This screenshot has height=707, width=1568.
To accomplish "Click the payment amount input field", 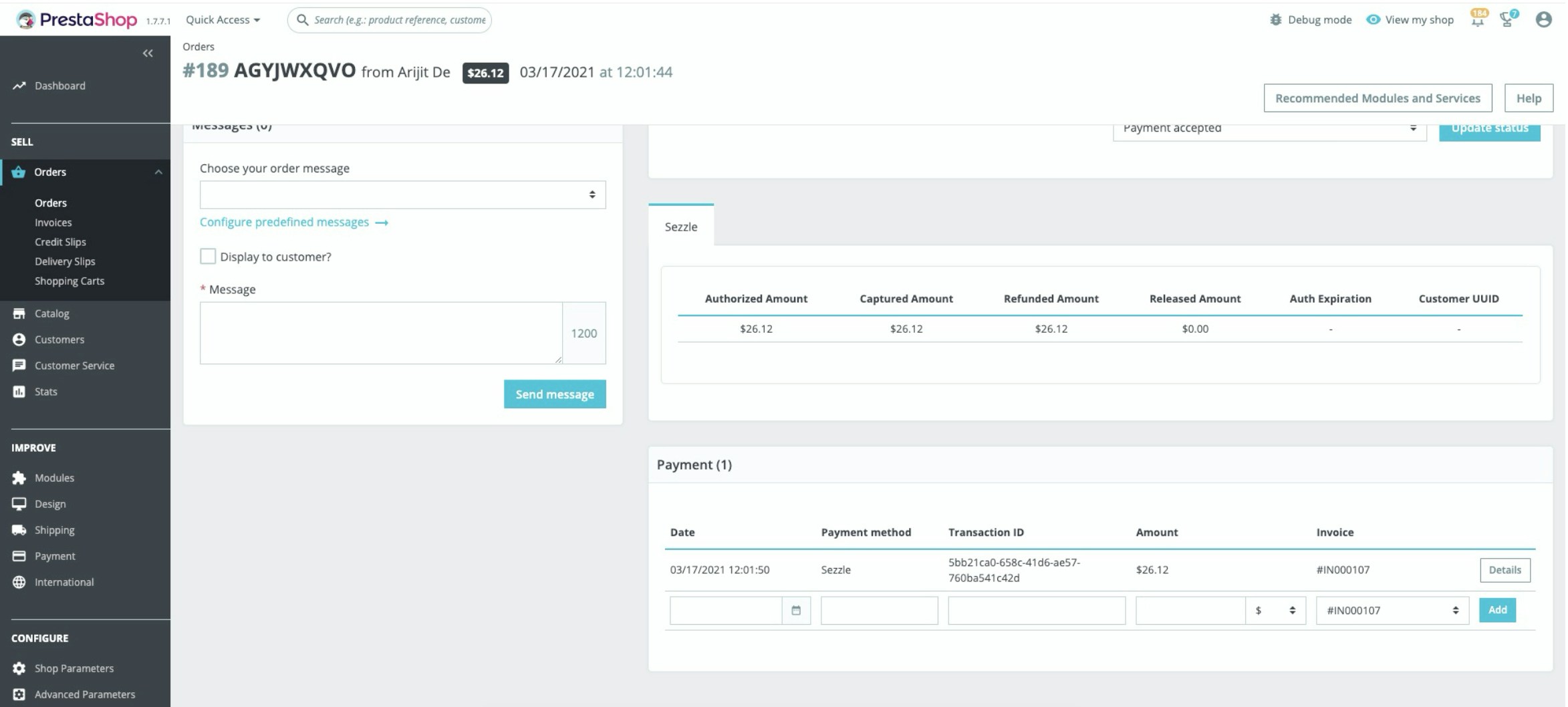I will pyautogui.click(x=1190, y=610).
